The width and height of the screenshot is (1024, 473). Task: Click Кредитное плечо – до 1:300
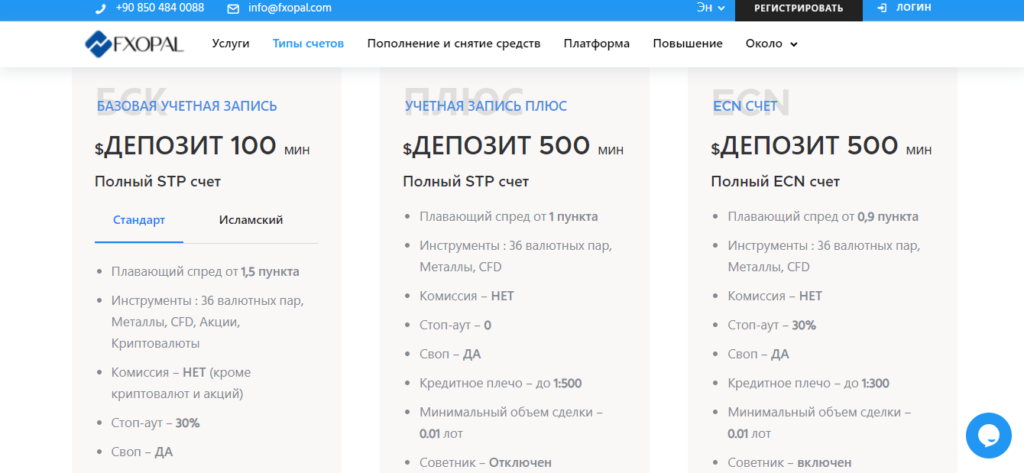tap(808, 383)
